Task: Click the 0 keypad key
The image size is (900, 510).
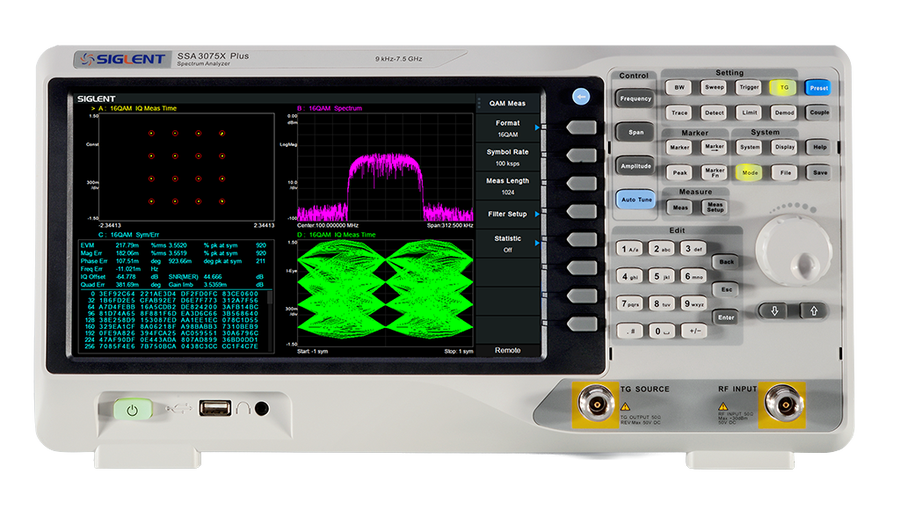Action: pos(662,331)
